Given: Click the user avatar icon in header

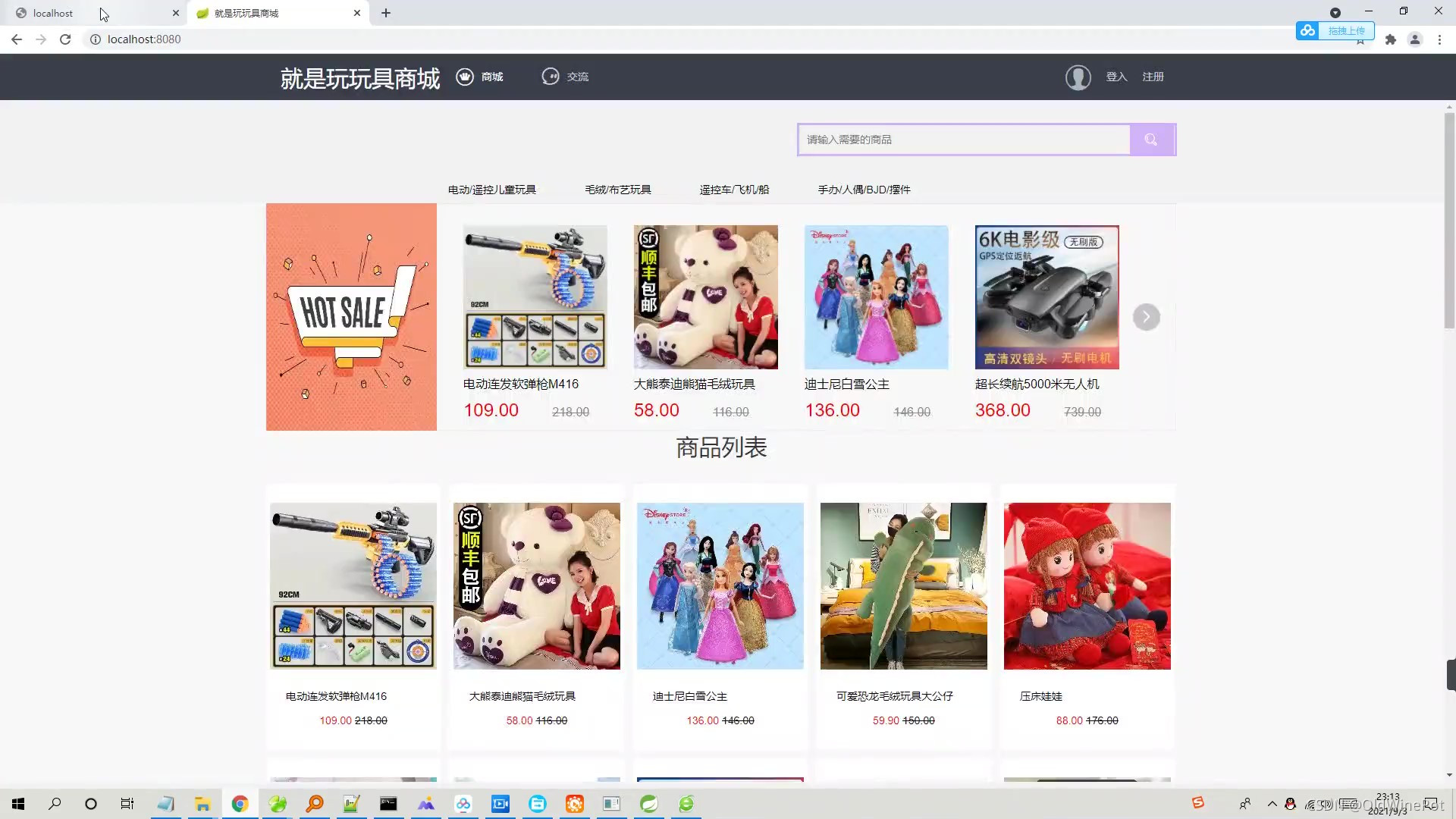Looking at the screenshot, I should (x=1078, y=77).
